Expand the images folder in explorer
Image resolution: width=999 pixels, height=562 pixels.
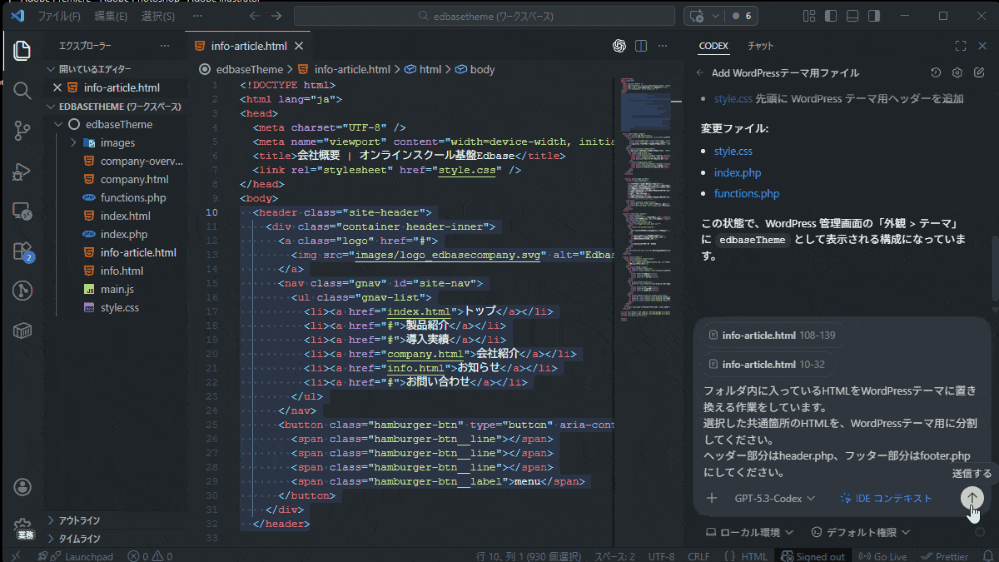click(117, 143)
